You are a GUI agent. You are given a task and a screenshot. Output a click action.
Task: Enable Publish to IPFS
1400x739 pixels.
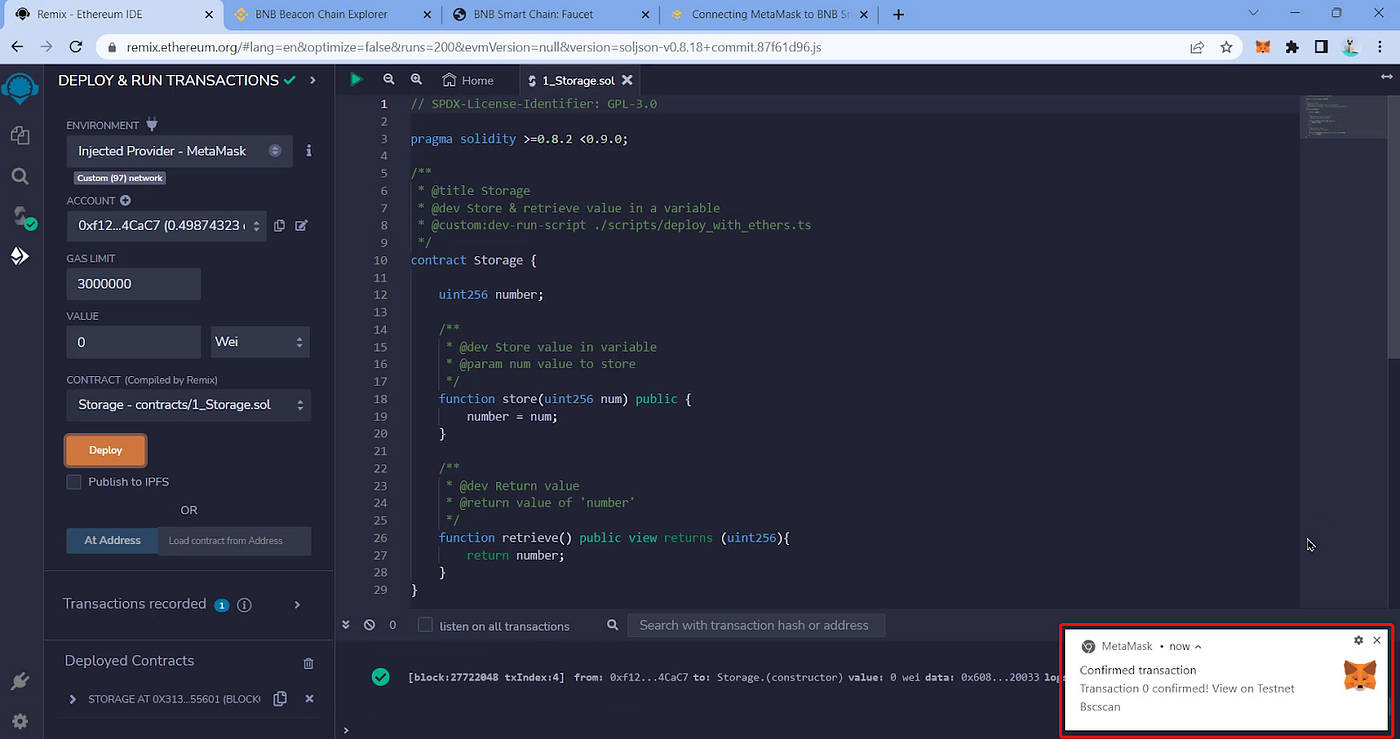tap(73, 481)
